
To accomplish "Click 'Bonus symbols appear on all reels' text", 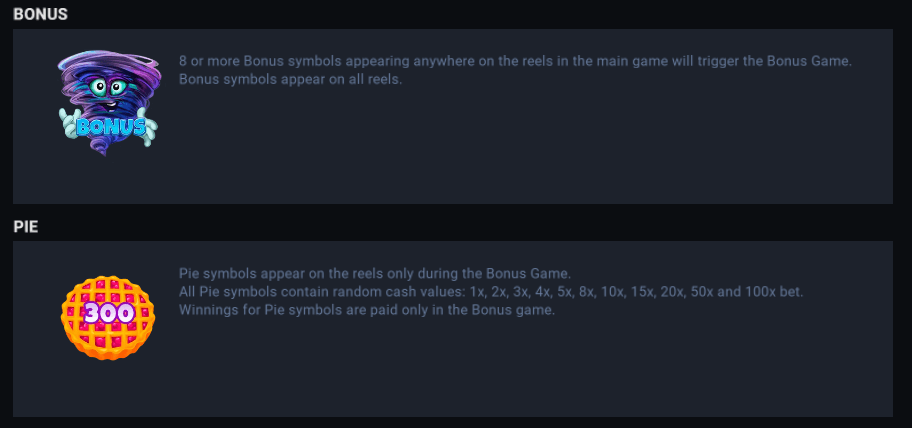I will coord(290,80).
